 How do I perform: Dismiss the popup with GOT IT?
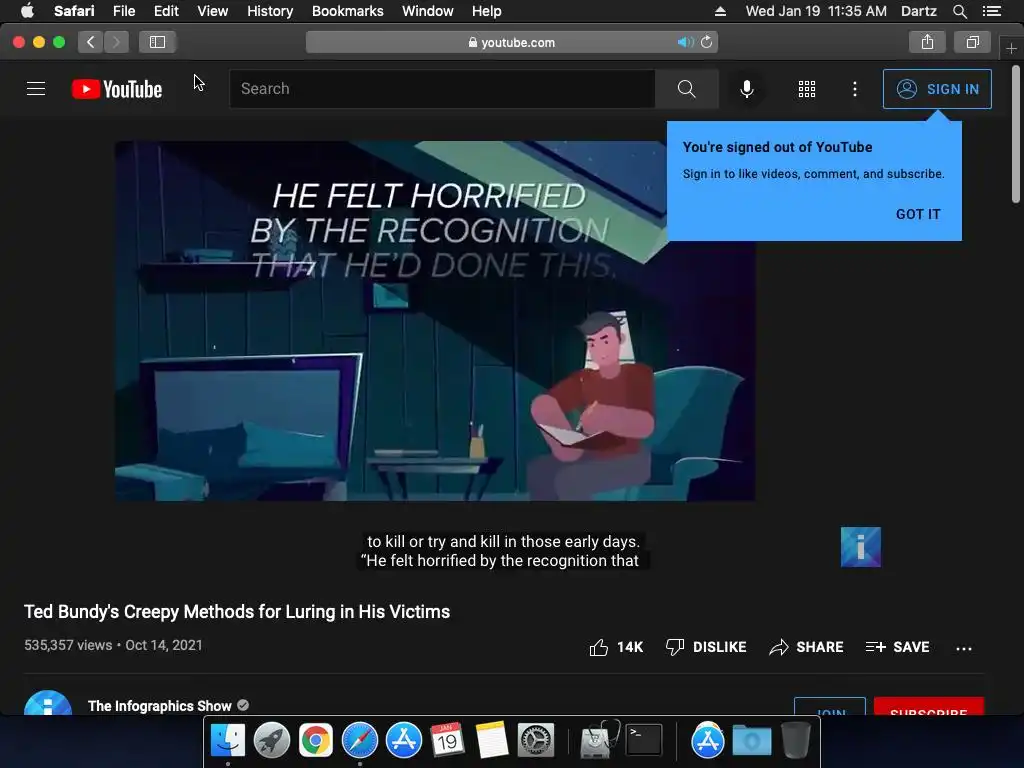[x=918, y=214]
